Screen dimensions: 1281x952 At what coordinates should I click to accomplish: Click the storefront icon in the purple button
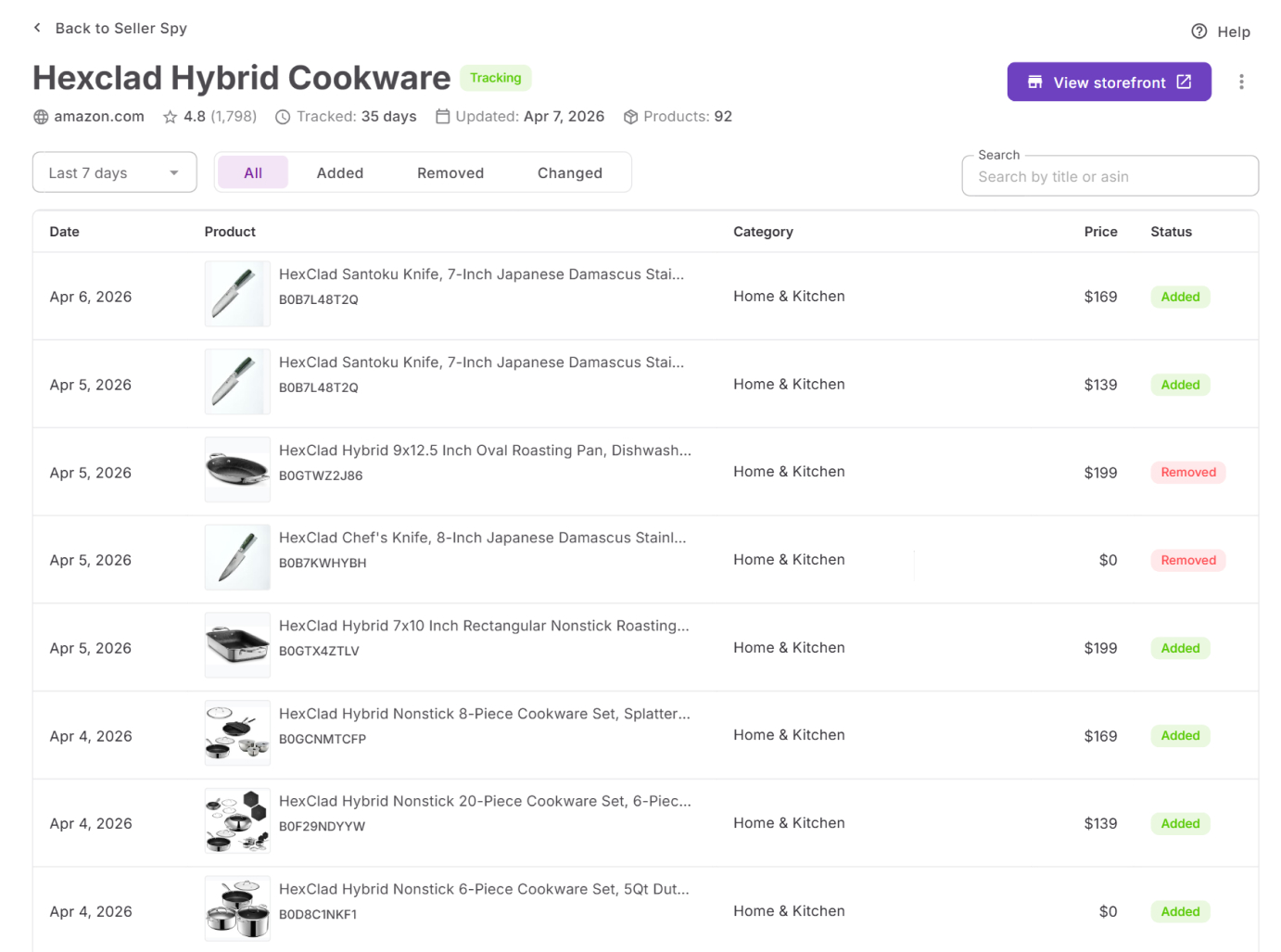point(1034,82)
